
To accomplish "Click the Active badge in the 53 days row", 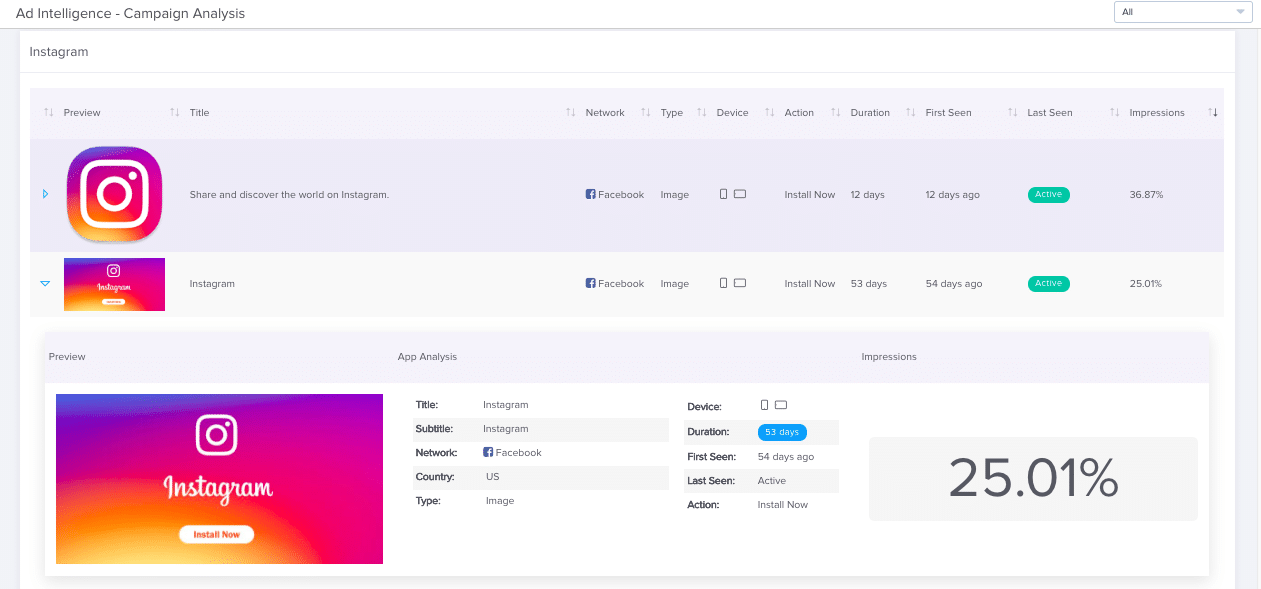I will (1049, 284).
